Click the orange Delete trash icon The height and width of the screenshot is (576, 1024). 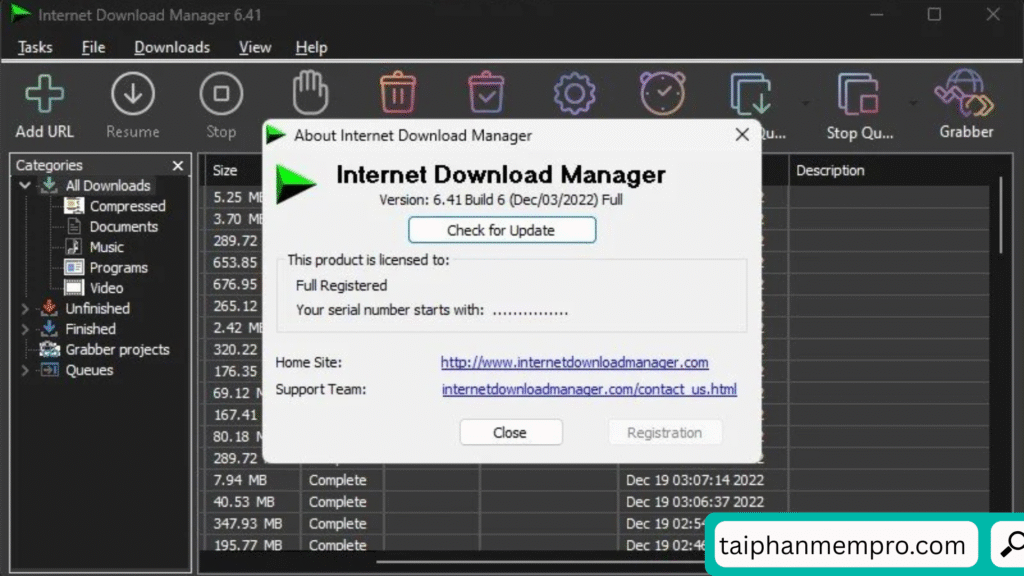[x=398, y=94]
